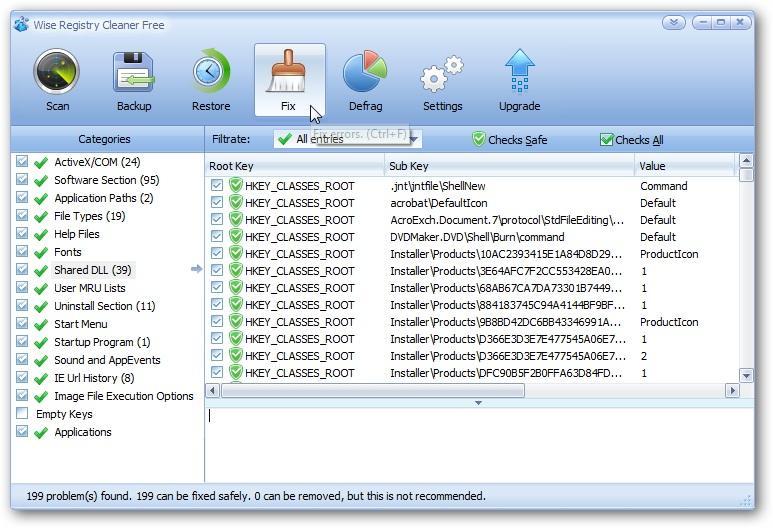Uncheck the ActiveX/COM (24) category checkbox
The width and height of the screenshot is (773, 528).
[22, 161]
